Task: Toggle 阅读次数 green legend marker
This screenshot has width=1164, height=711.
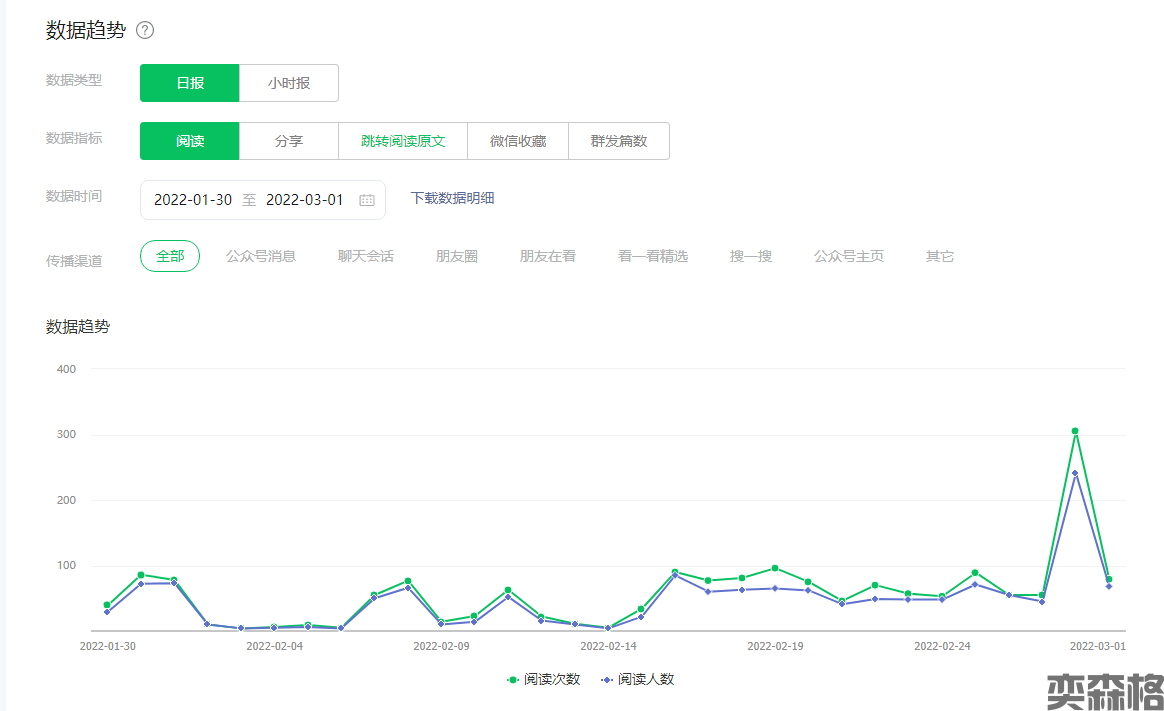Action: (513, 679)
